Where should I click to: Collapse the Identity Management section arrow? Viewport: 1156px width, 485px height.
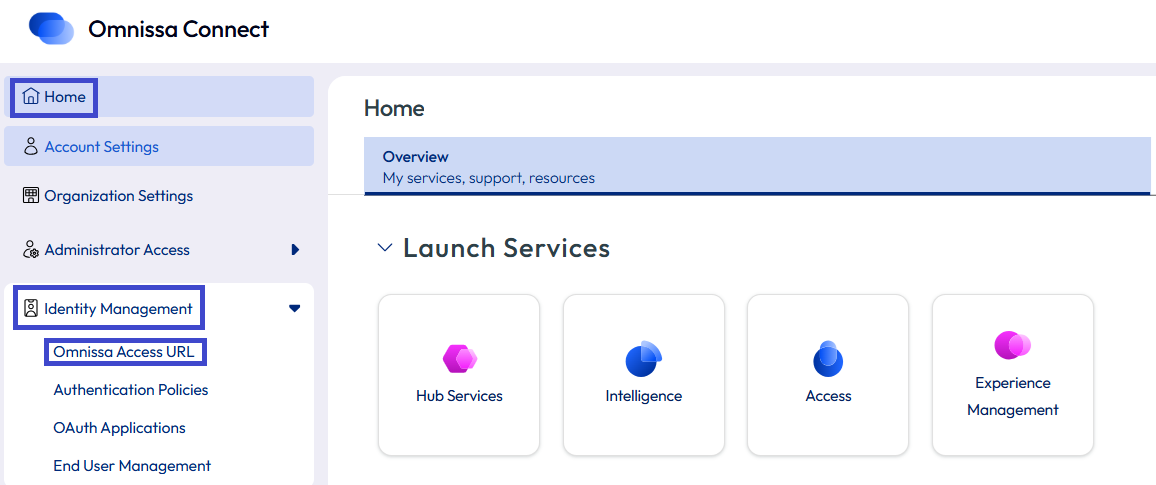pos(295,308)
